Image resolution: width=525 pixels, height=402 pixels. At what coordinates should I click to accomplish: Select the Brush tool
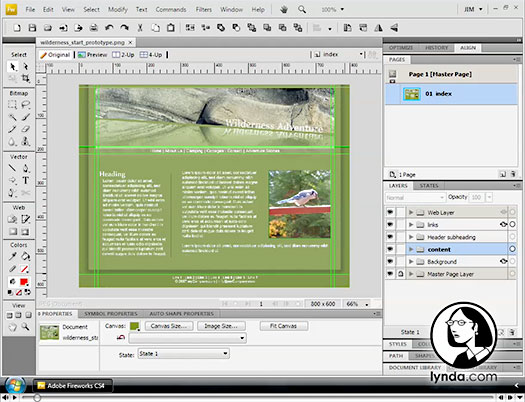point(25,117)
